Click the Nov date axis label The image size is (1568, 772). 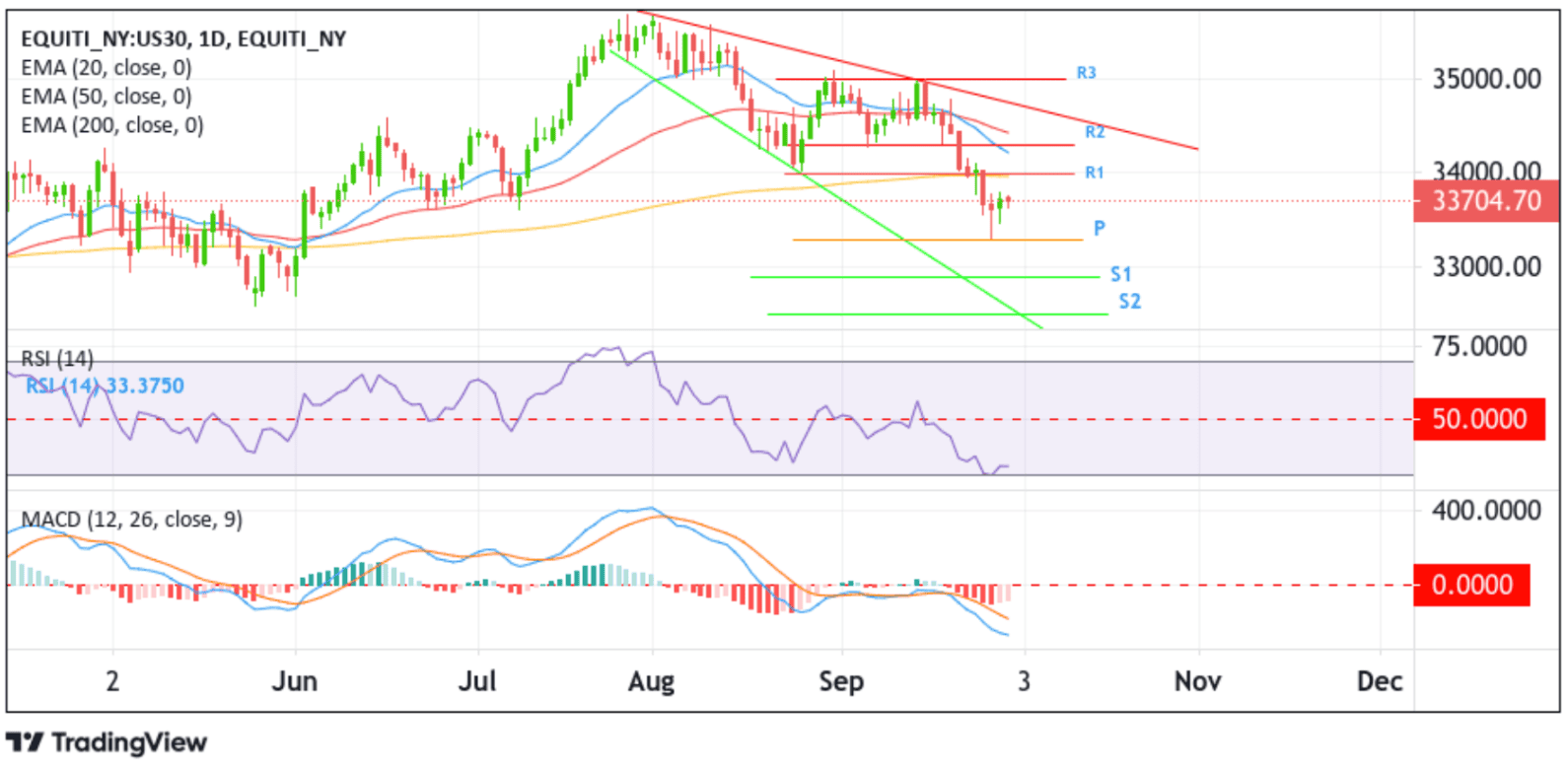(x=1198, y=681)
